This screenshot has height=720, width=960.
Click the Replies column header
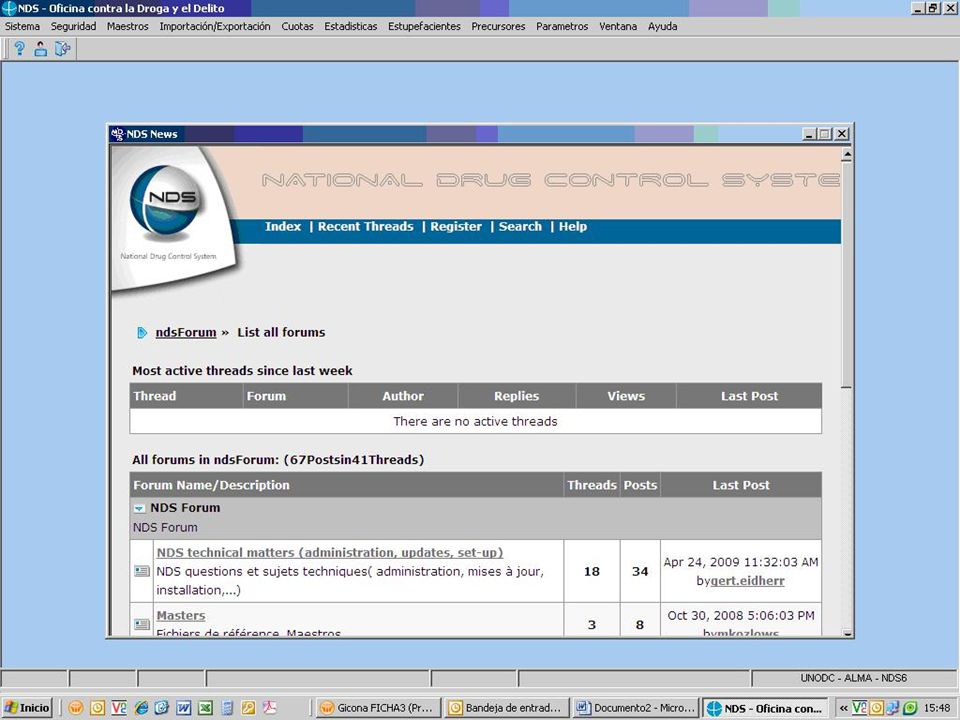[x=516, y=396]
